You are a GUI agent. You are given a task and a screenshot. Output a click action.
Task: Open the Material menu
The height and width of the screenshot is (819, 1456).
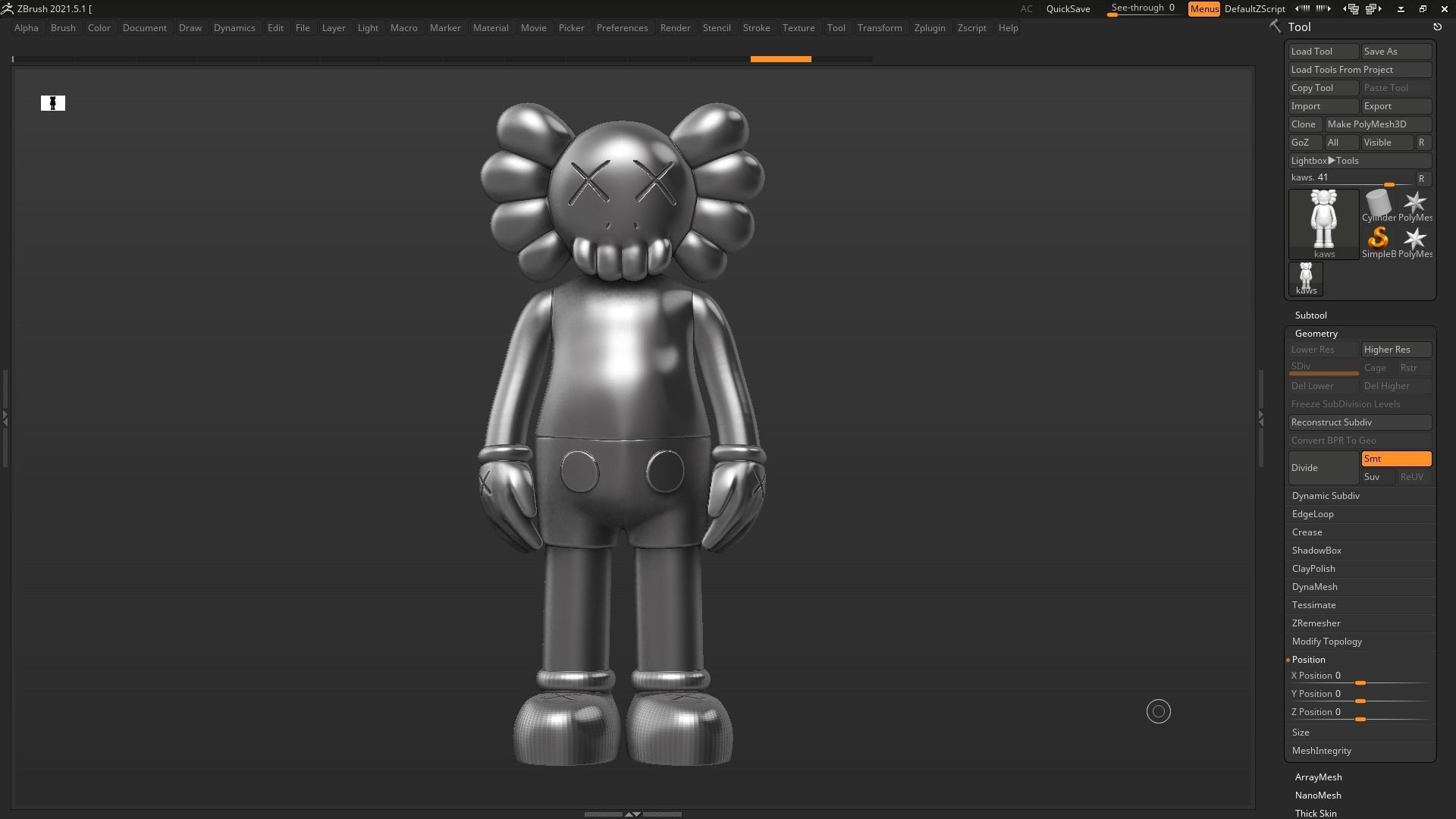(491, 28)
